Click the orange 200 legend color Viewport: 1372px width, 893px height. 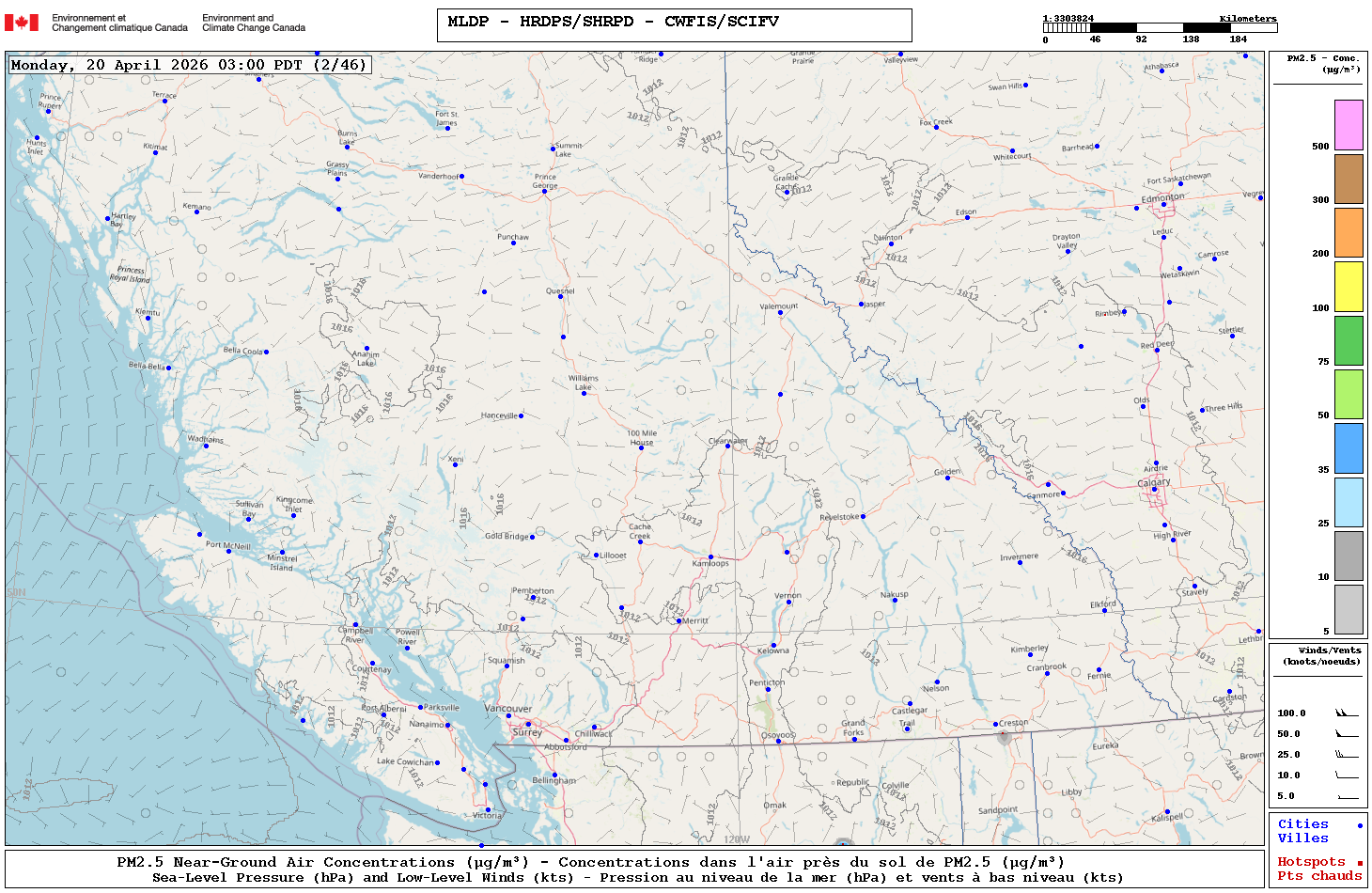(1349, 232)
